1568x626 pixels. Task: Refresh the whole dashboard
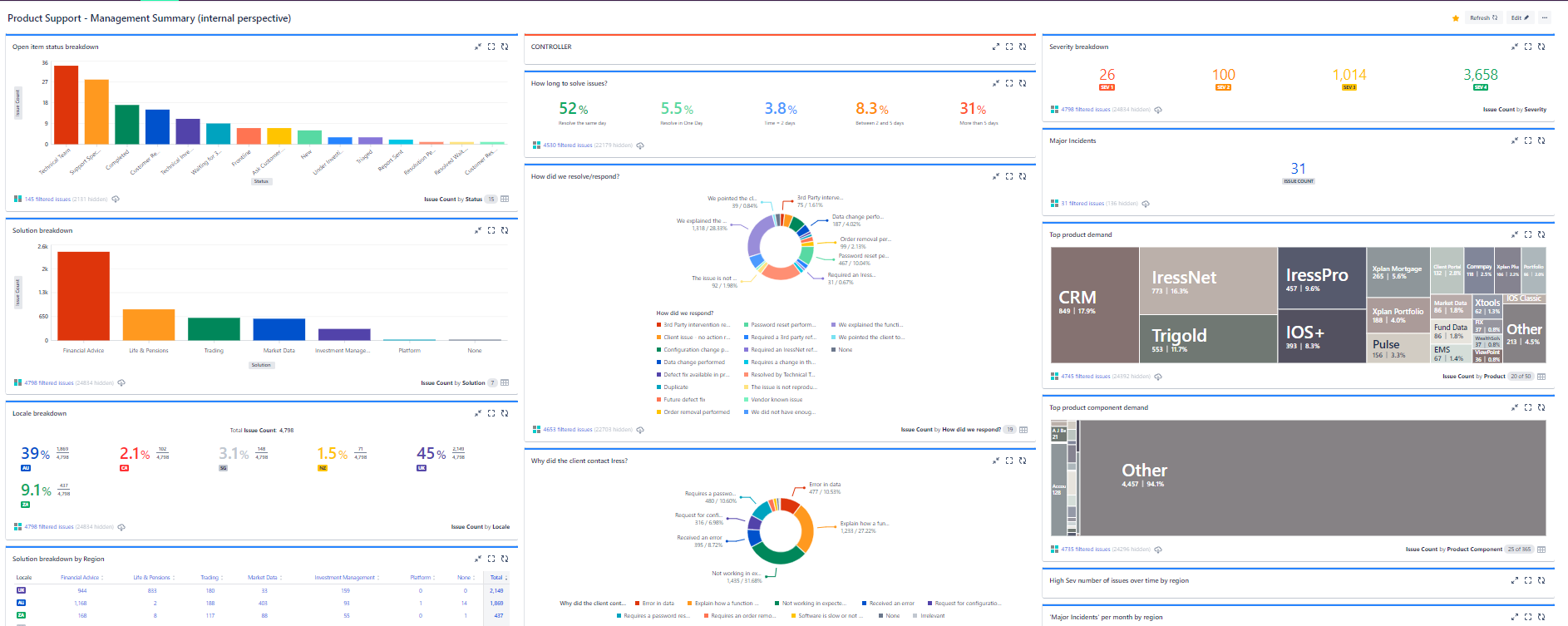[x=1483, y=18]
